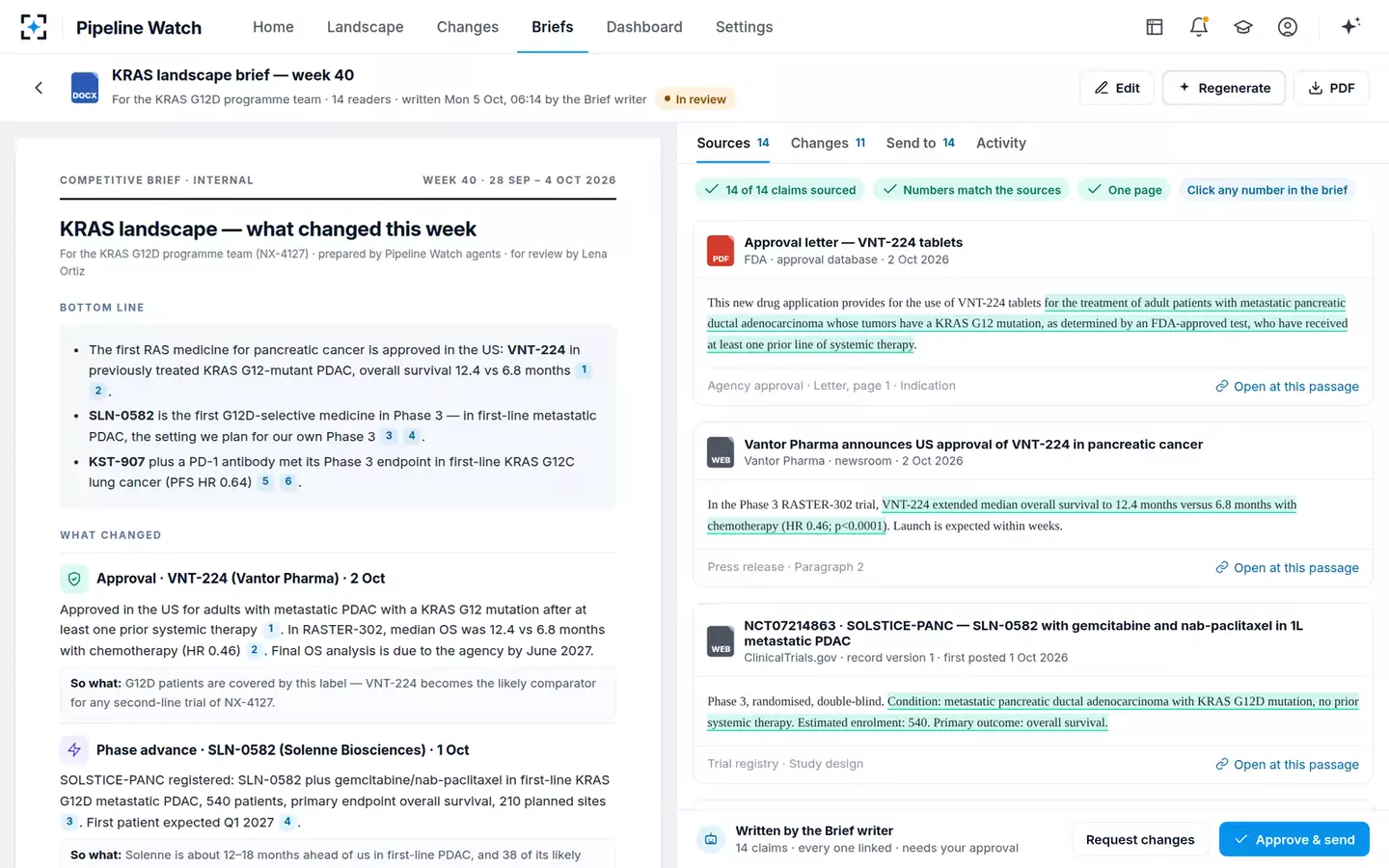
Task: Open Dashboard in top navigation
Action: click(x=644, y=27)
